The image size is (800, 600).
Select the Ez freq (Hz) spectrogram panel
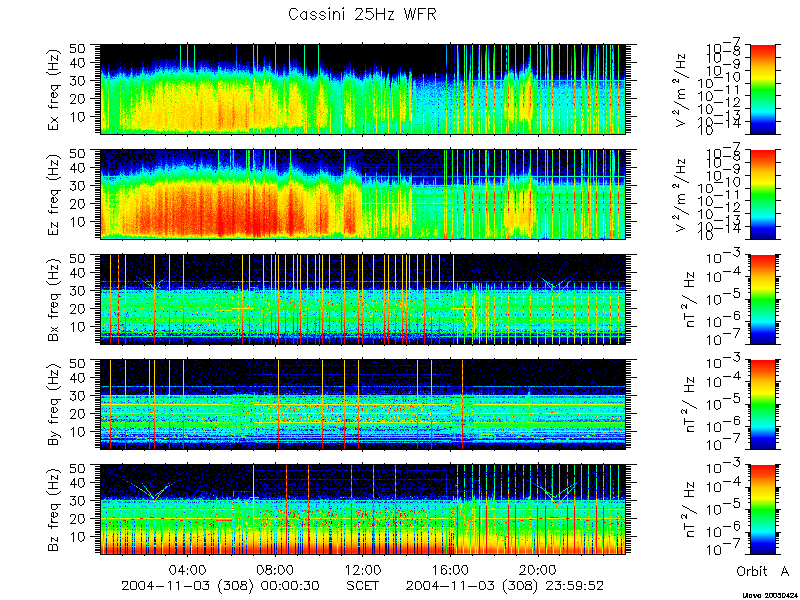tap(362, 194)
